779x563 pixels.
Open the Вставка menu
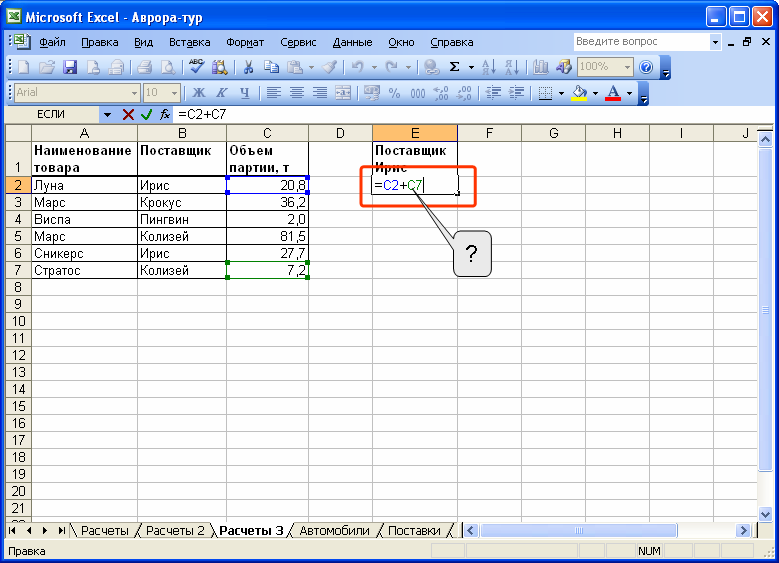pyautogui.click(x=190, y=42)
